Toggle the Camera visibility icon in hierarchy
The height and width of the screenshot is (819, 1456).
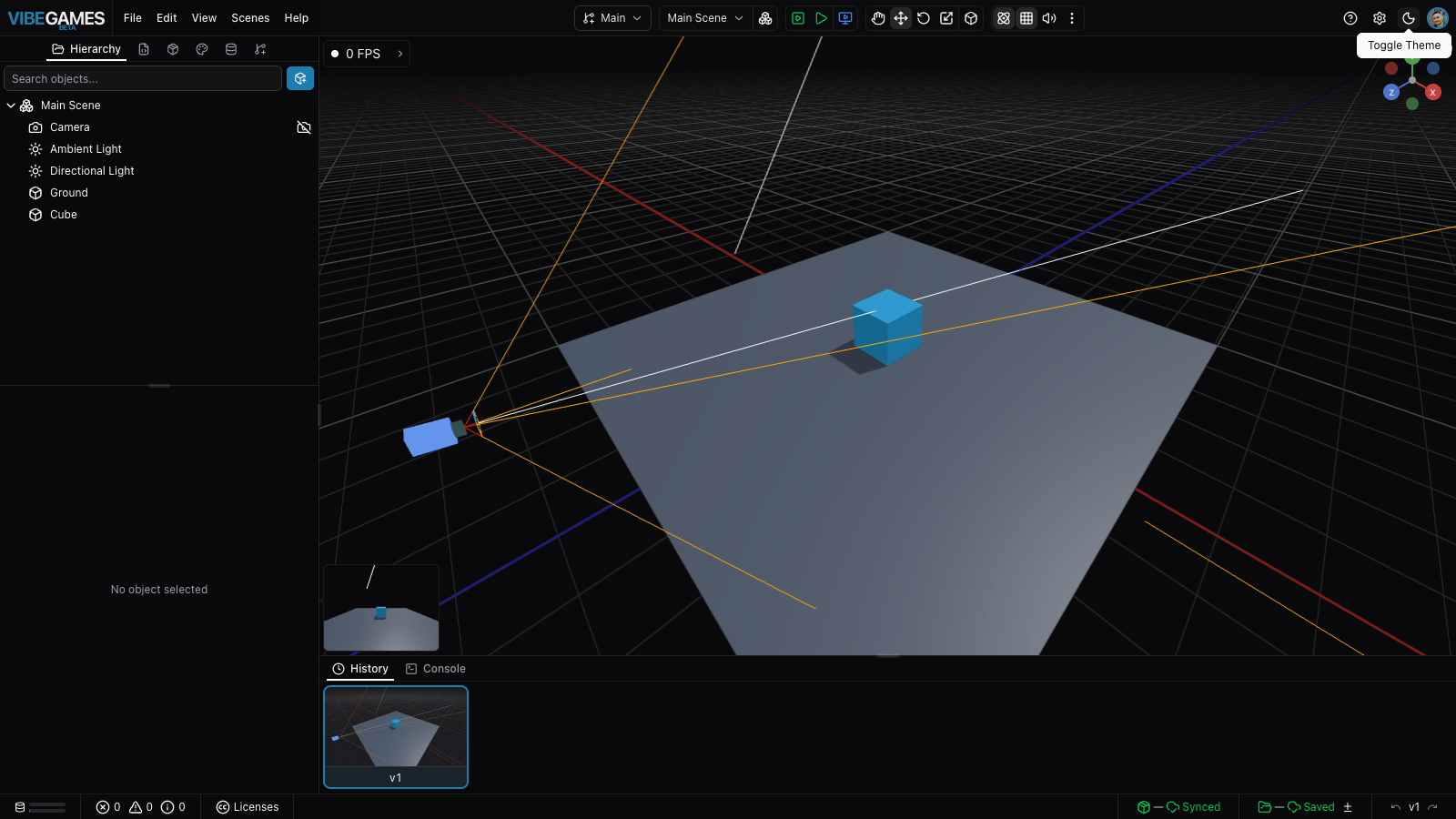[304, 127]
